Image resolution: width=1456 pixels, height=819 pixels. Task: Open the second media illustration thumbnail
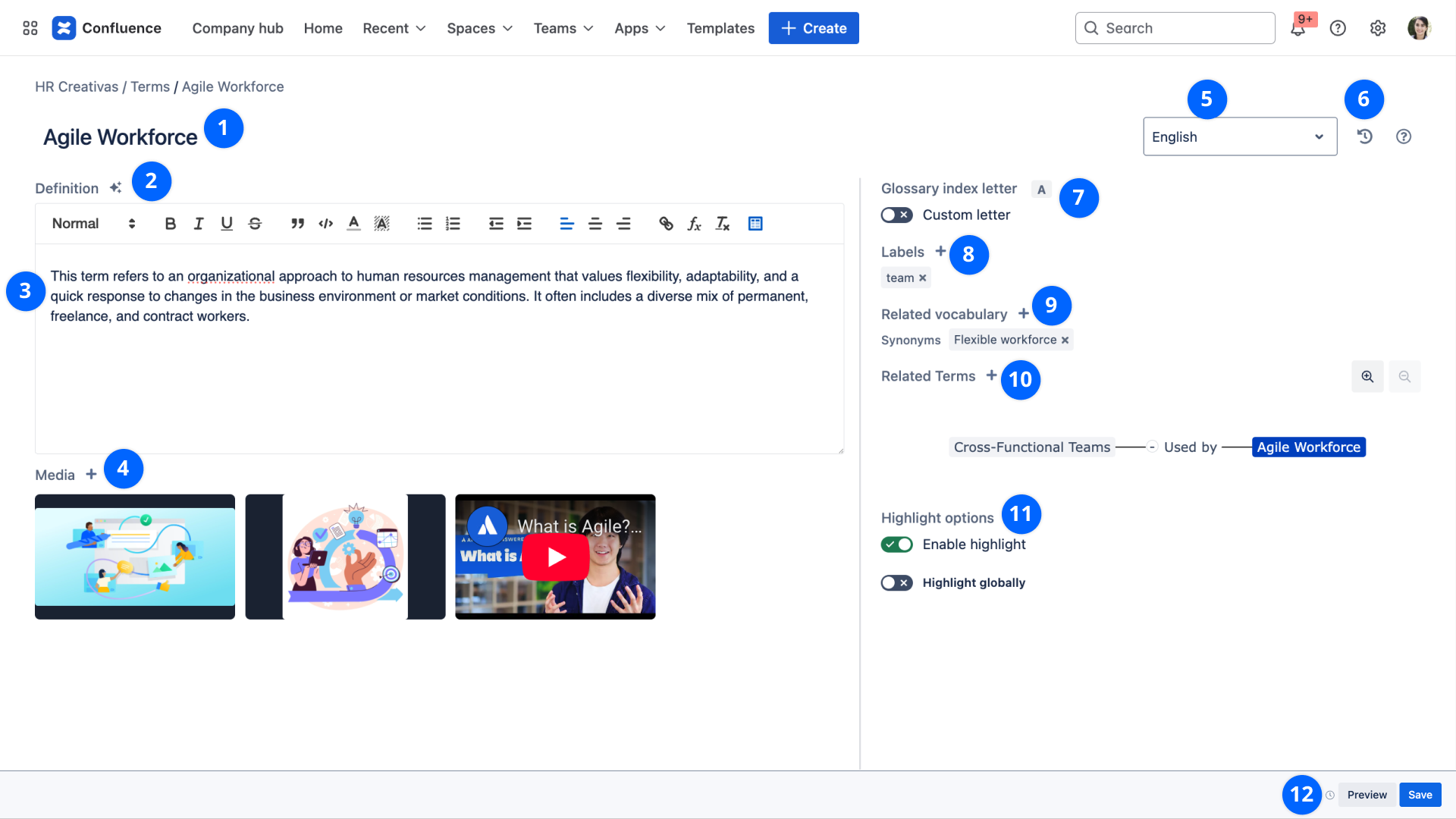coord(345,557)
